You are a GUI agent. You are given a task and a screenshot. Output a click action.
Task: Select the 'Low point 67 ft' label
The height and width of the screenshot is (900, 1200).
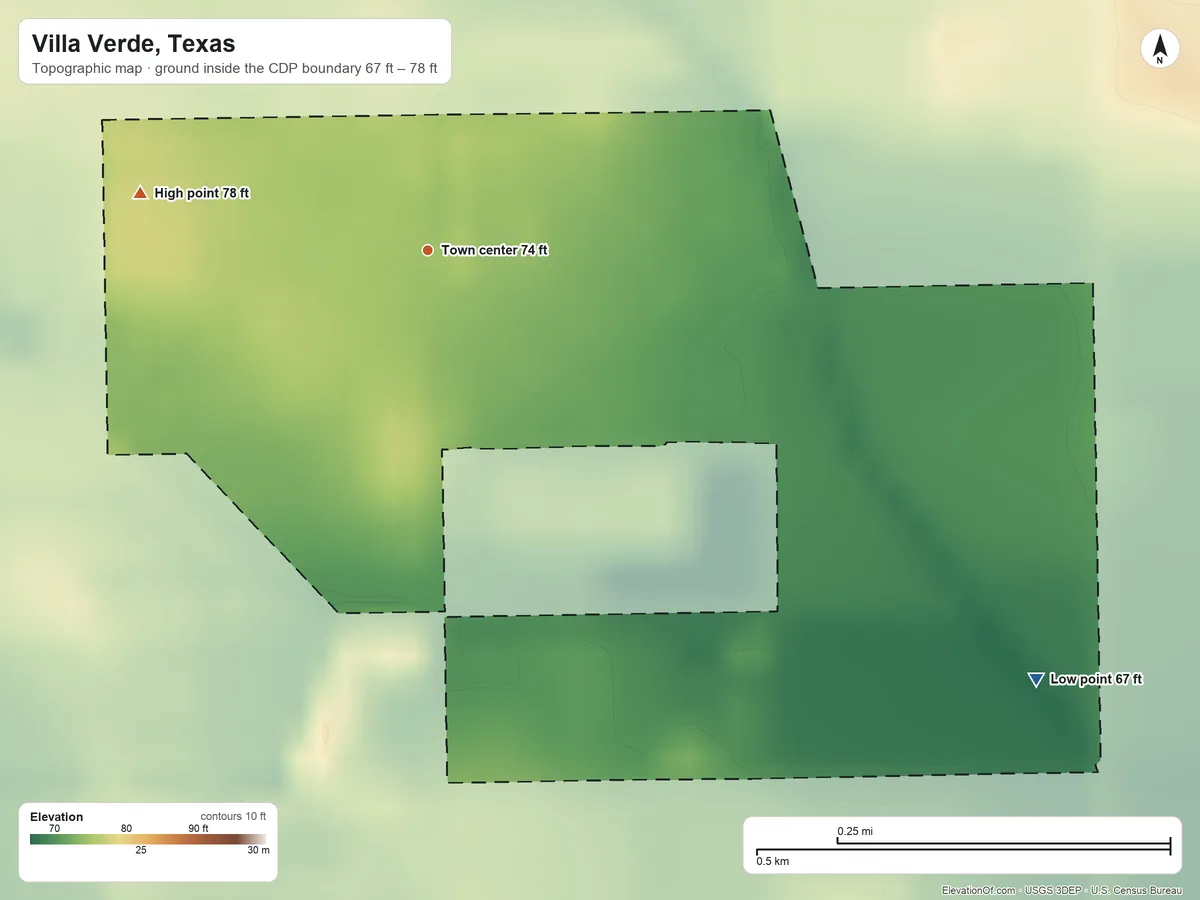tap(1096, 680)
